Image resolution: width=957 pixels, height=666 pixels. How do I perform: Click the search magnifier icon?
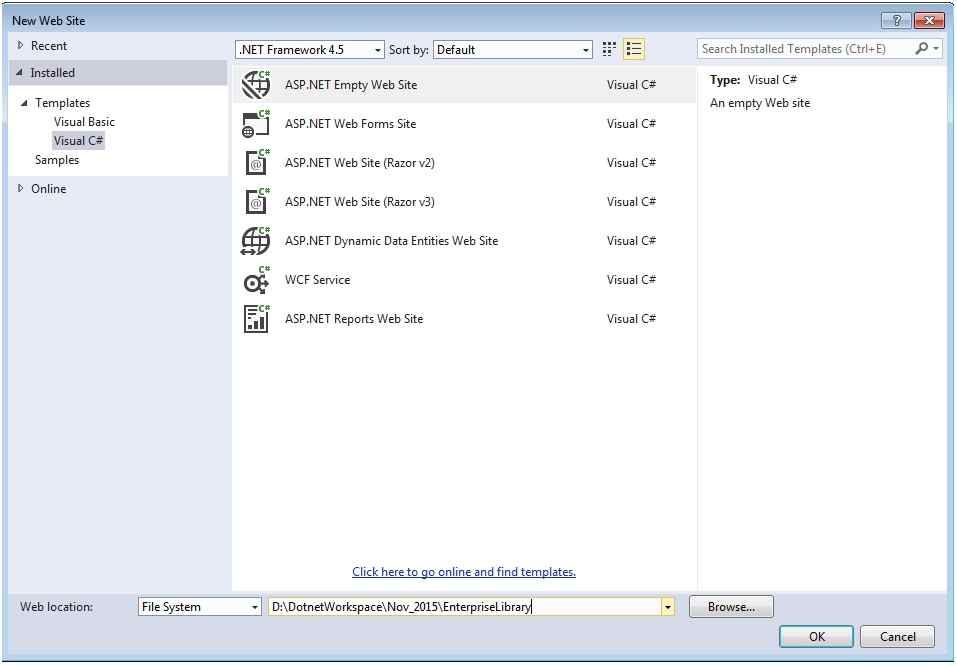tap(921, 48)
